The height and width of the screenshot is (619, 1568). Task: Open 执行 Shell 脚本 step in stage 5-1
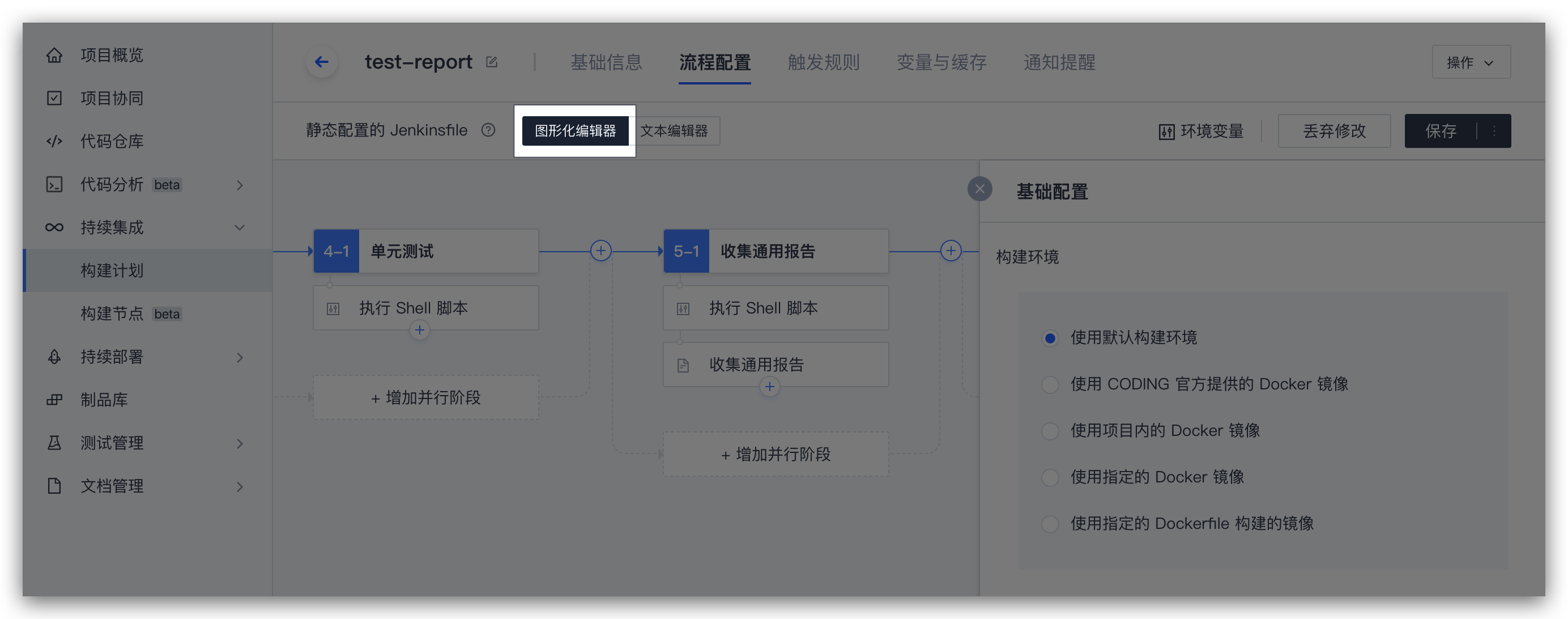click(776, 308)
